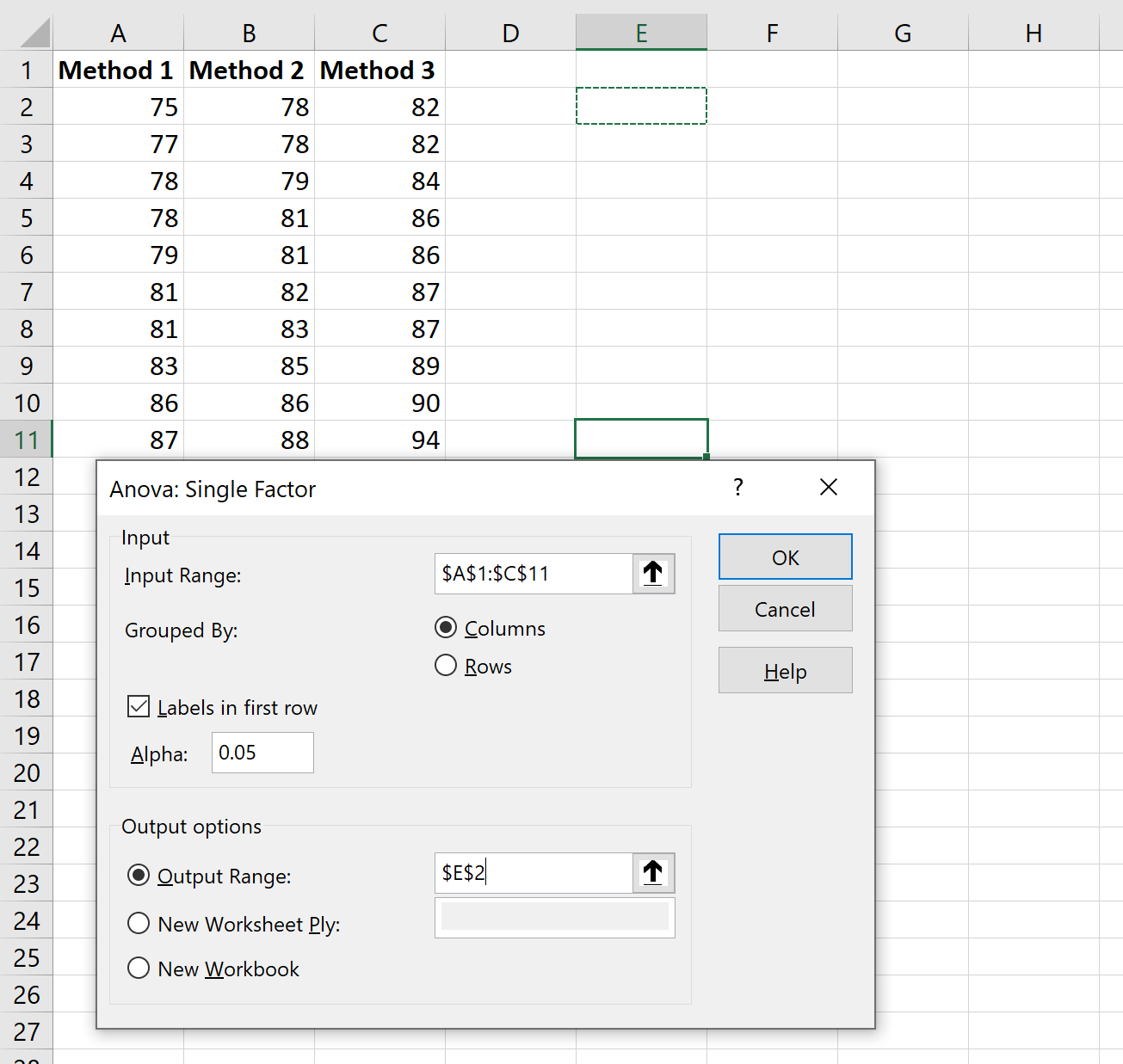Click cell C11 containing 94

(380, 440)
